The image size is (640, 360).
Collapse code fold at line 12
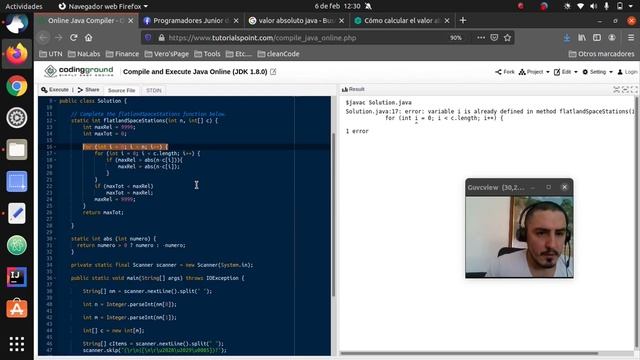pos(56,121)
